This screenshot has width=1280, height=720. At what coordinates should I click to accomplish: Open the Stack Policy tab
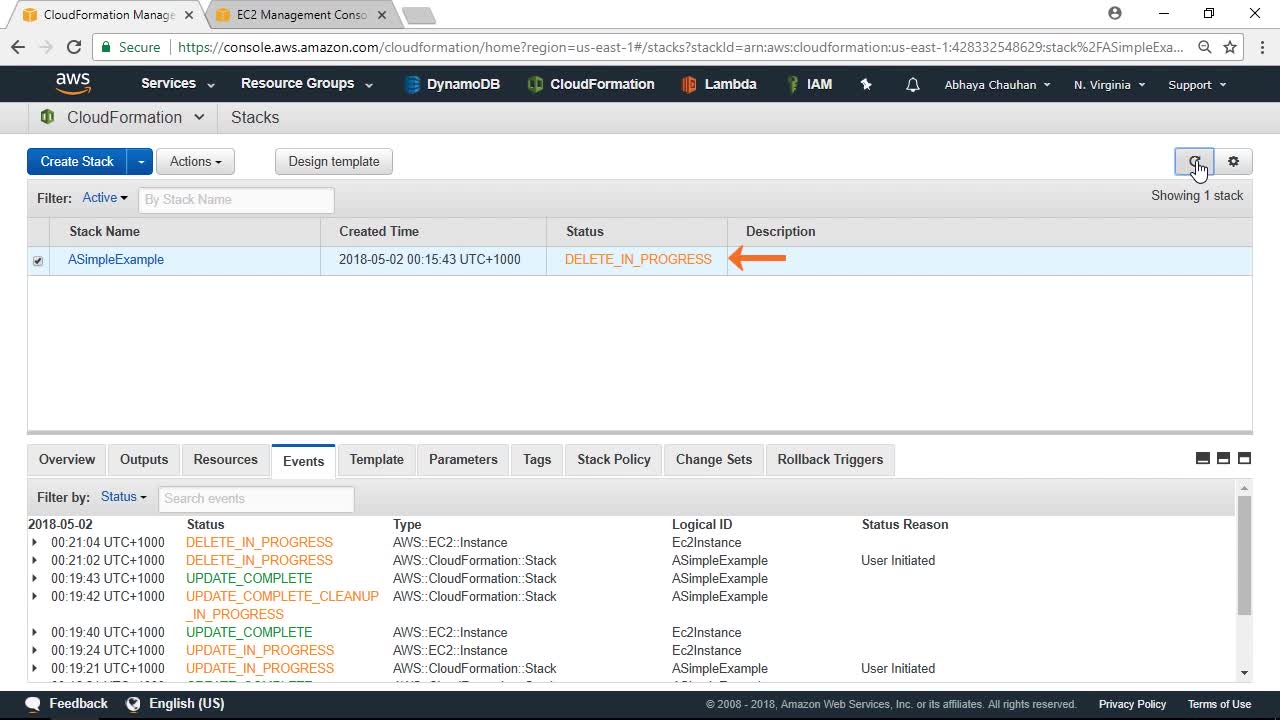click(x=614, y=459)
